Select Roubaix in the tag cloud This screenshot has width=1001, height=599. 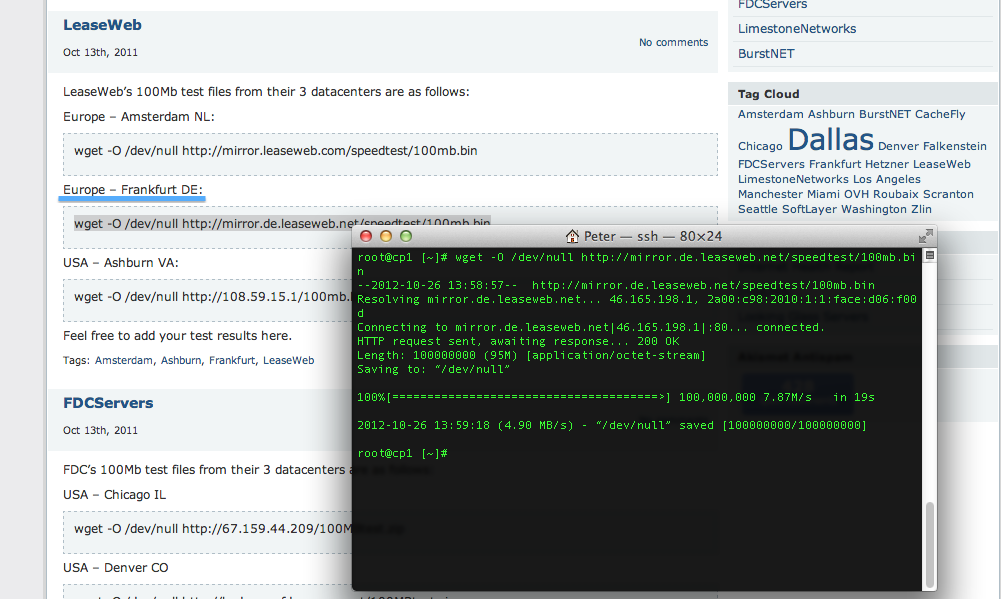tap(896, 194)
